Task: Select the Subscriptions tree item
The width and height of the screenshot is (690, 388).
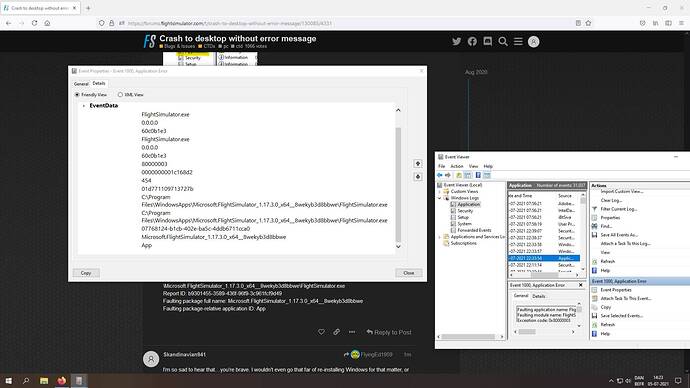Action: (x=463, y=243)
